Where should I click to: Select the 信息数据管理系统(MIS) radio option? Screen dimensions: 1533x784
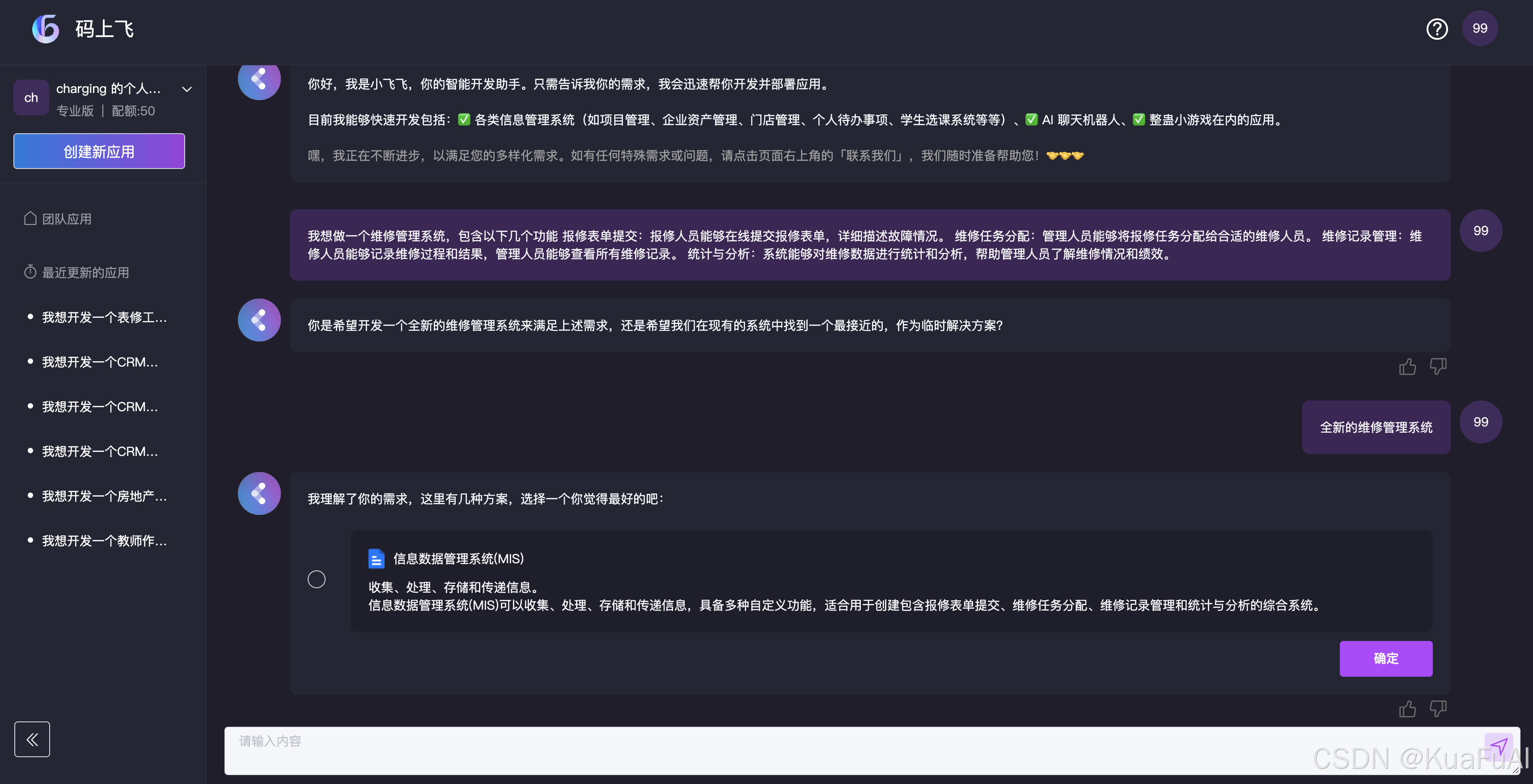(317, 579)
